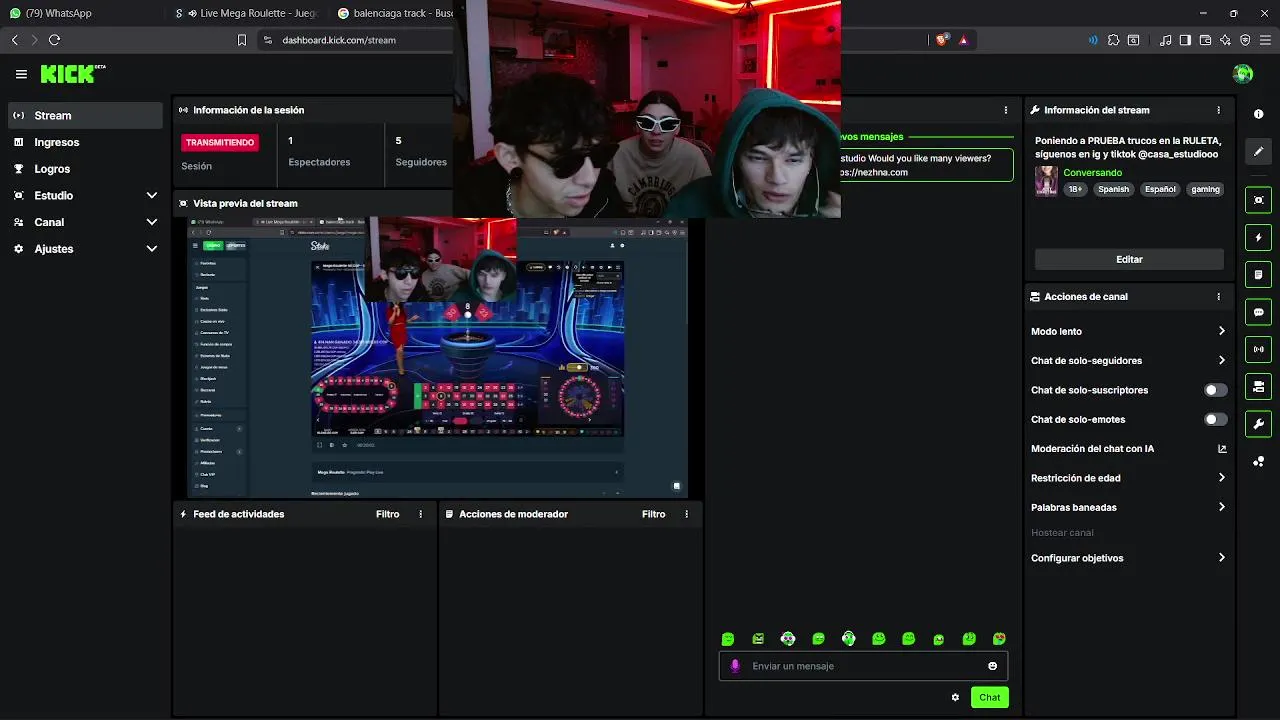Screen dimensions: 1280x720
Task: Click the chat bubble icon in right toolbar
Action: [1258, 312]
